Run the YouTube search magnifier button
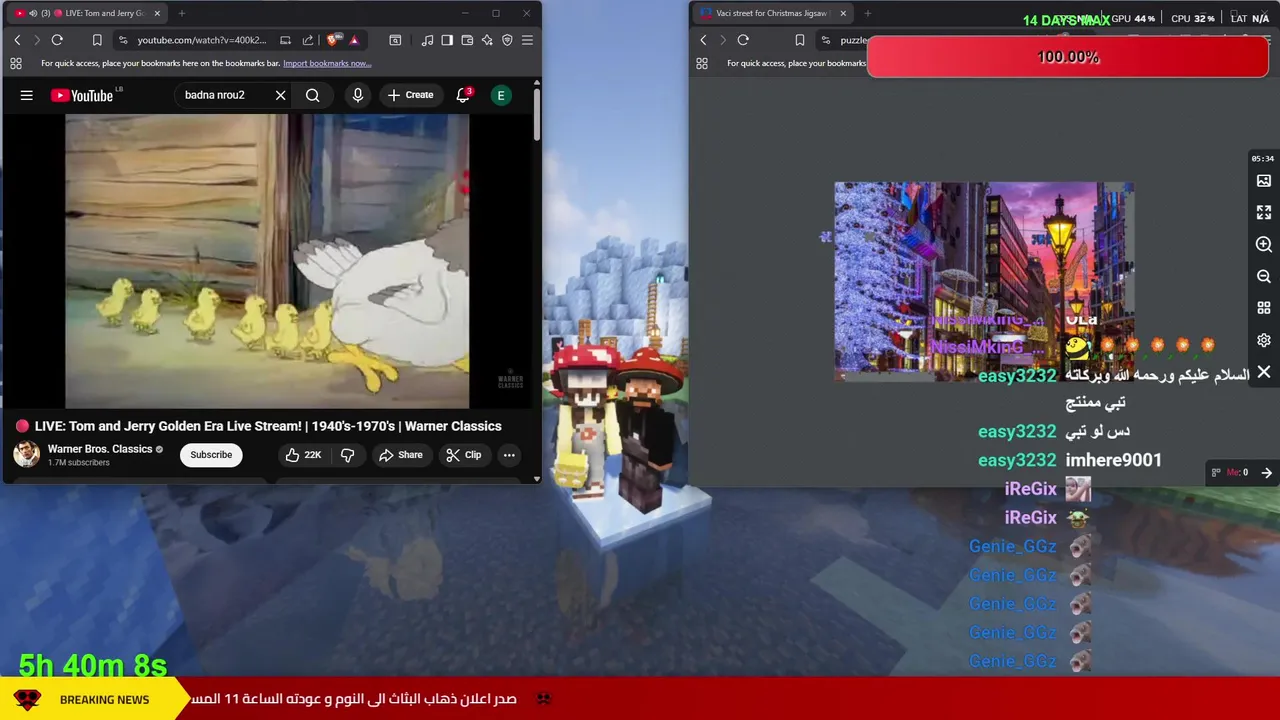 pos(313,95)
